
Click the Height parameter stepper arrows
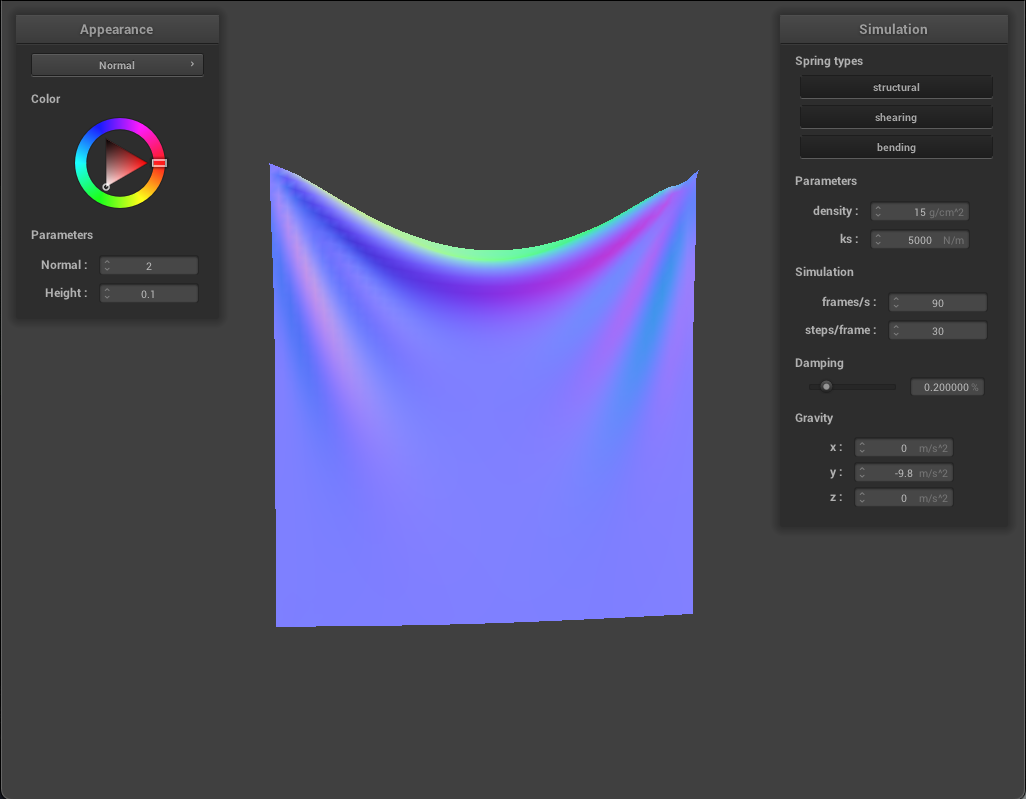[x=107, y=294]
